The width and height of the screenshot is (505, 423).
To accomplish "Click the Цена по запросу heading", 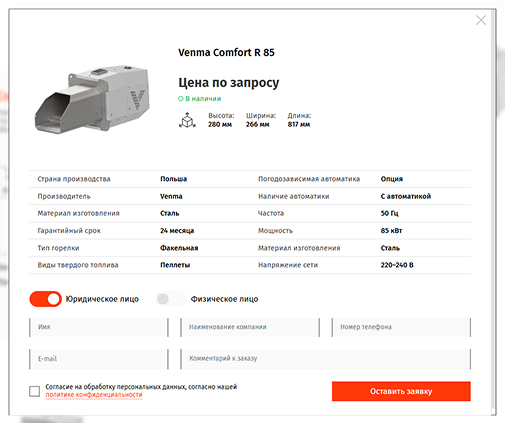I will click(x=229, y=83).
